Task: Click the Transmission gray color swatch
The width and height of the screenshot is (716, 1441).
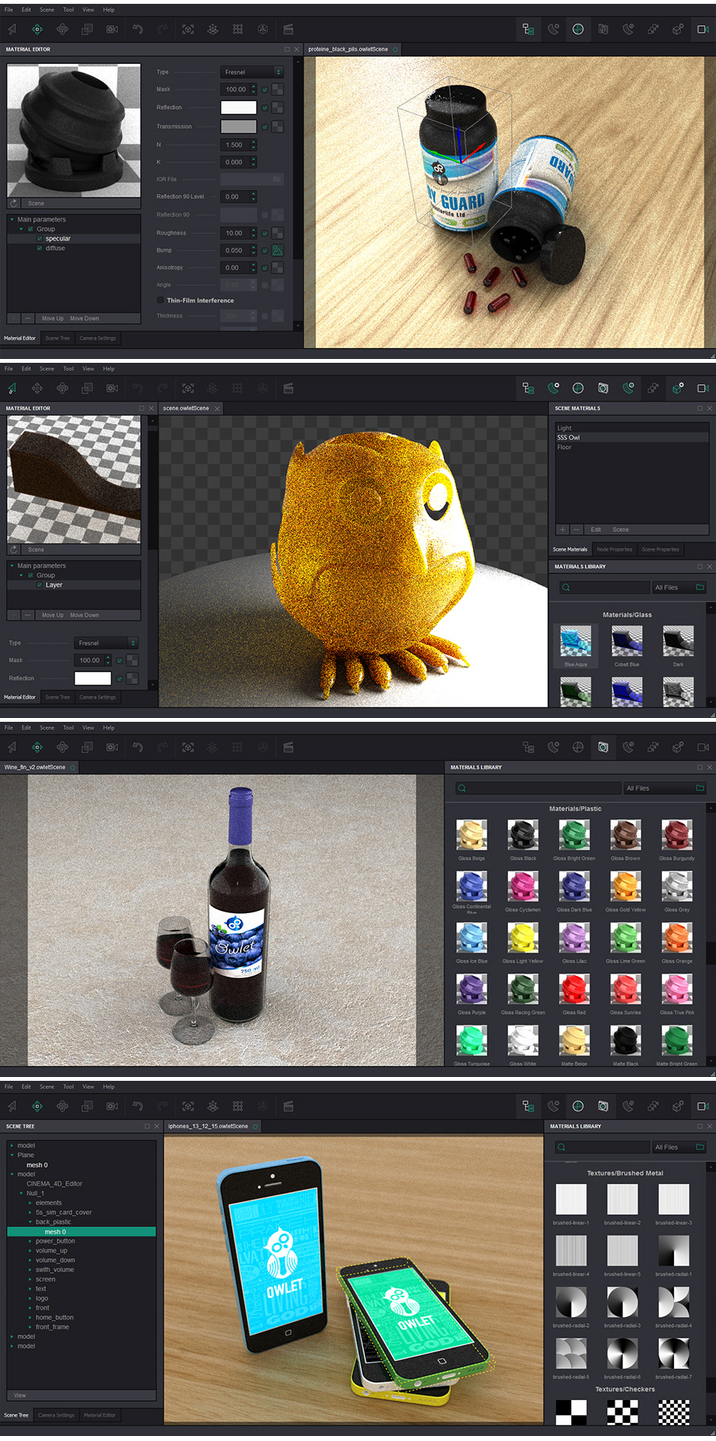Action: 238,127
